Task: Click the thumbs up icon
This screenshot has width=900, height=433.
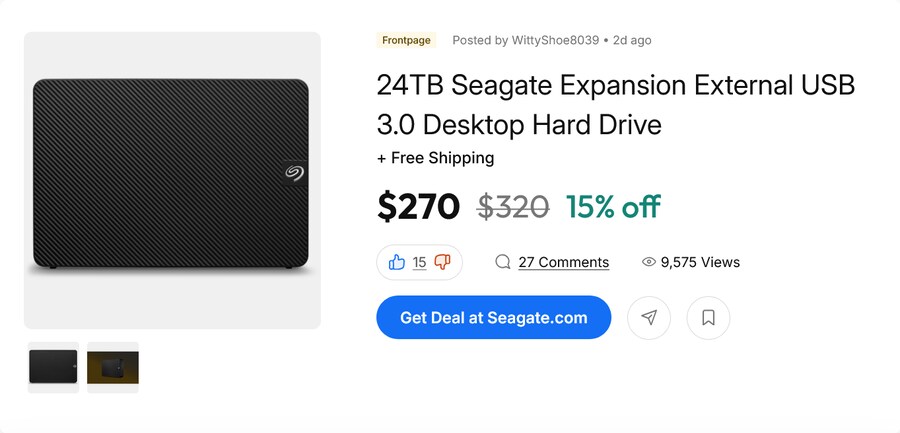Action: 397,262
